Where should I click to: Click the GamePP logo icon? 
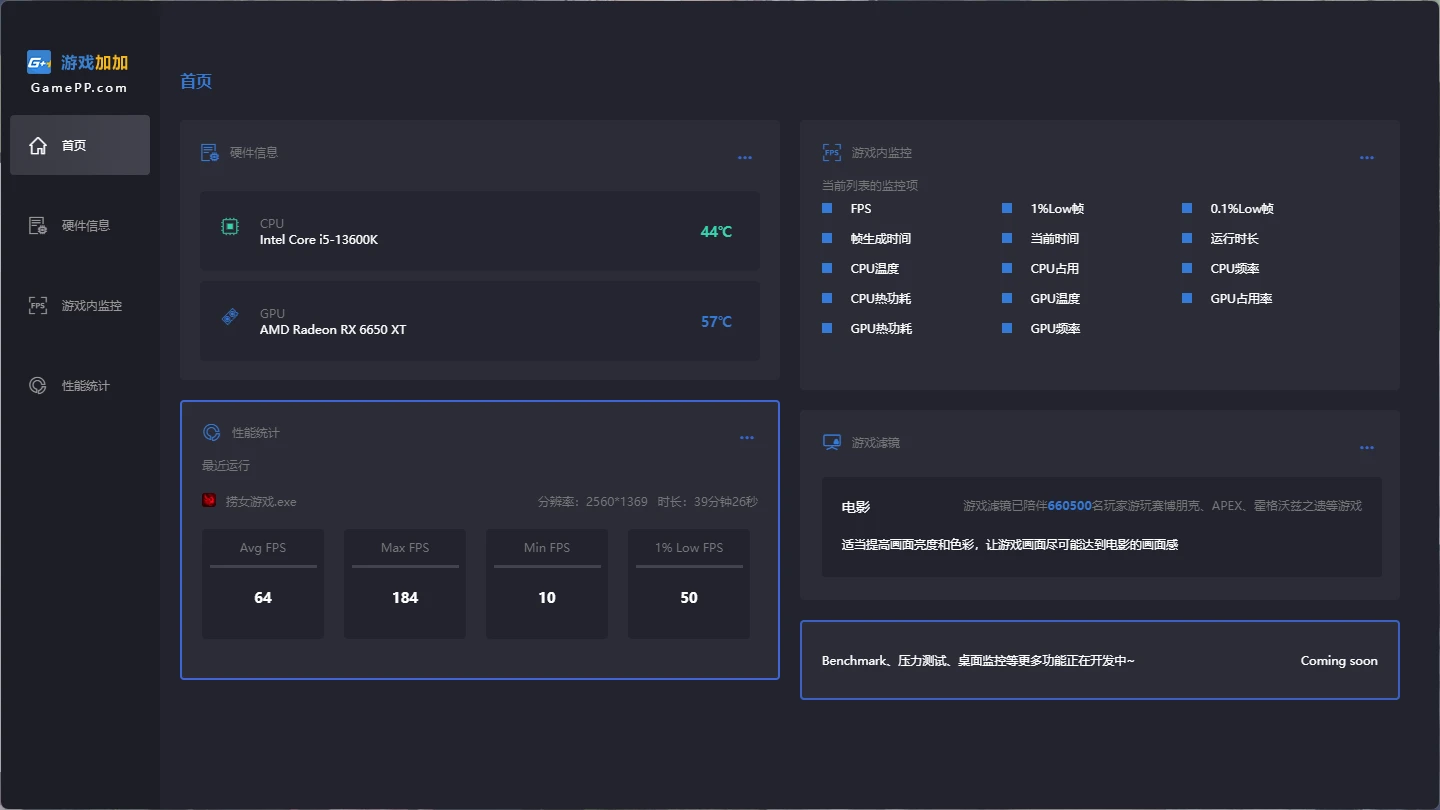point(39,63)
